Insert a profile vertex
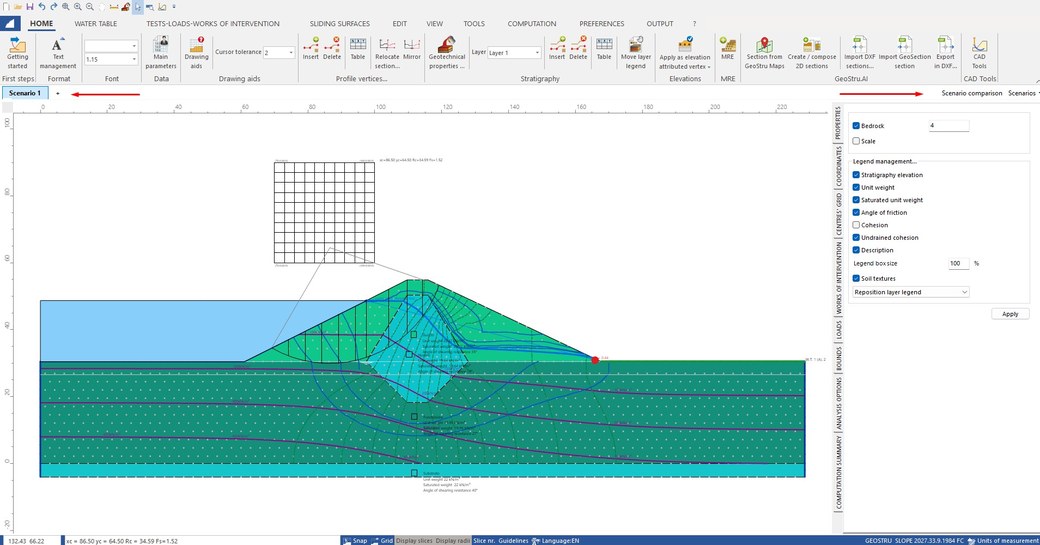Image resolution: width=1040 pixels, height=545 pixels. (x=310, y=49)
